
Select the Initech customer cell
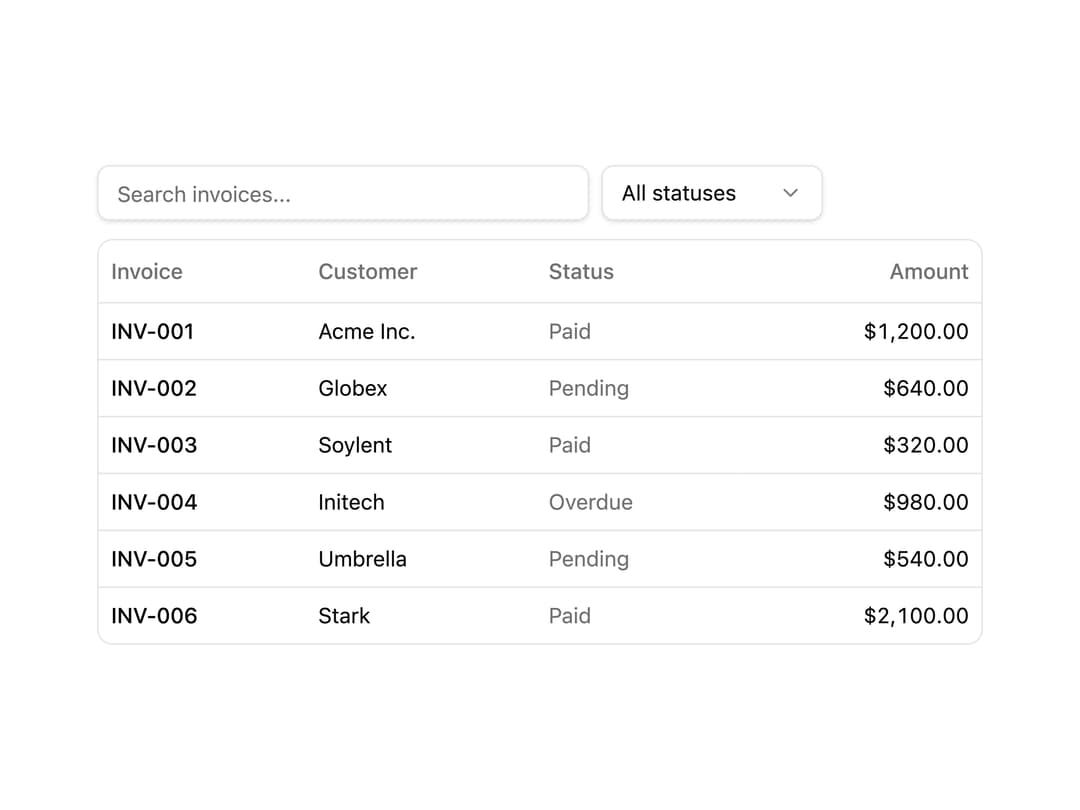[351, 502]
